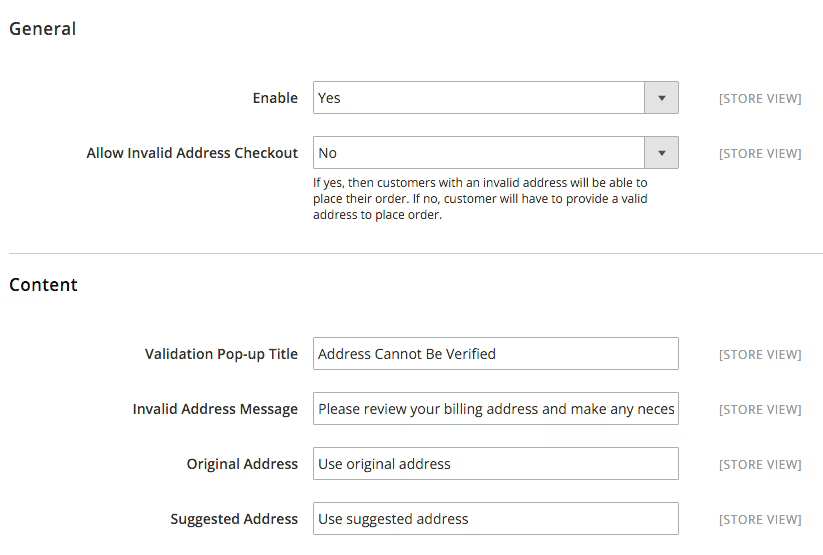Click the Suggested Address input field

(495, 519)
